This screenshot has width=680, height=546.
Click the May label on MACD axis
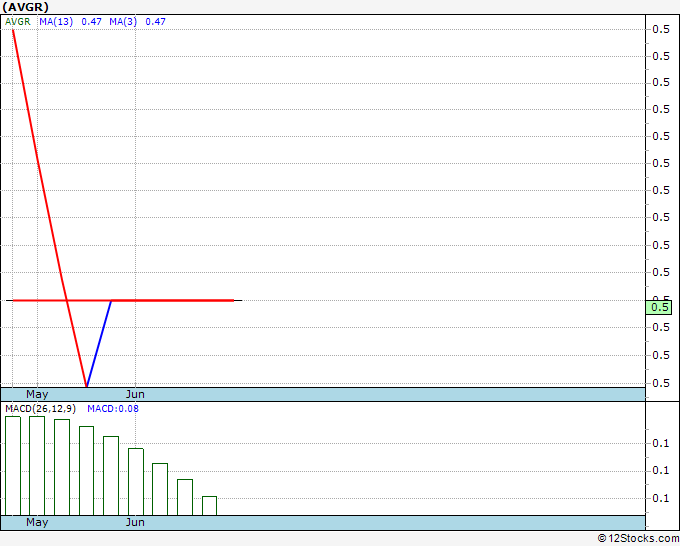pyautogui.click(x=37, y=522)
